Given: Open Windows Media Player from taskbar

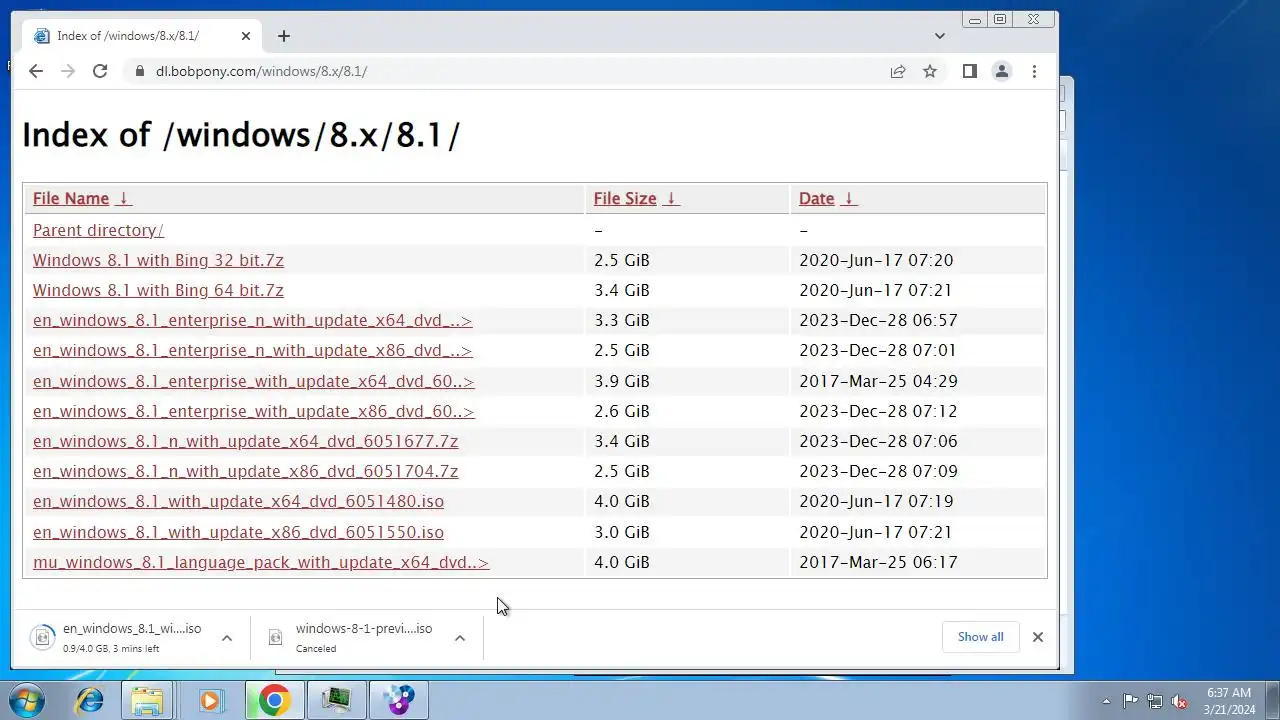Looking at the screenshot, I should coord(209,700).
